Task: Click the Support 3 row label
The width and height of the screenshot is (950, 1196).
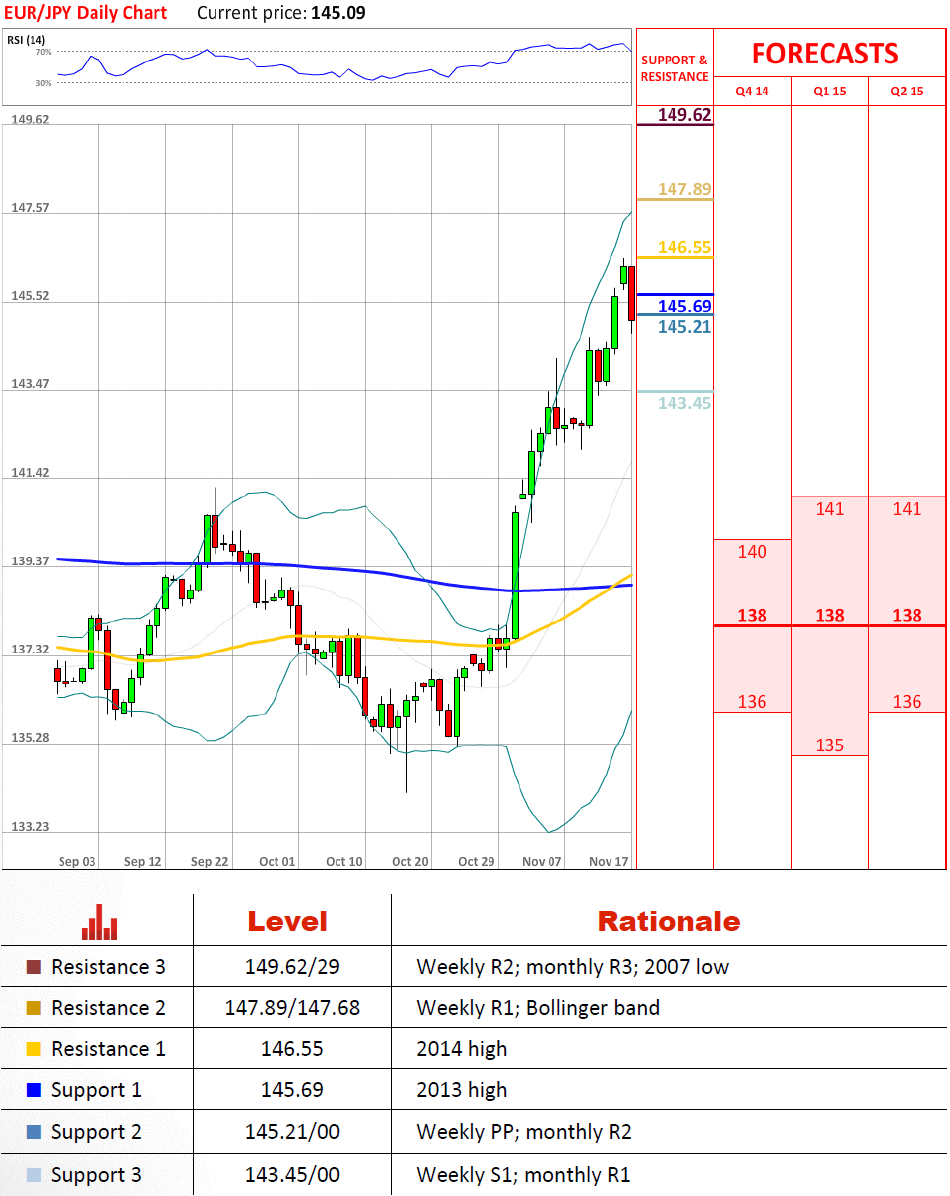Action: (x=96, y=1175)
